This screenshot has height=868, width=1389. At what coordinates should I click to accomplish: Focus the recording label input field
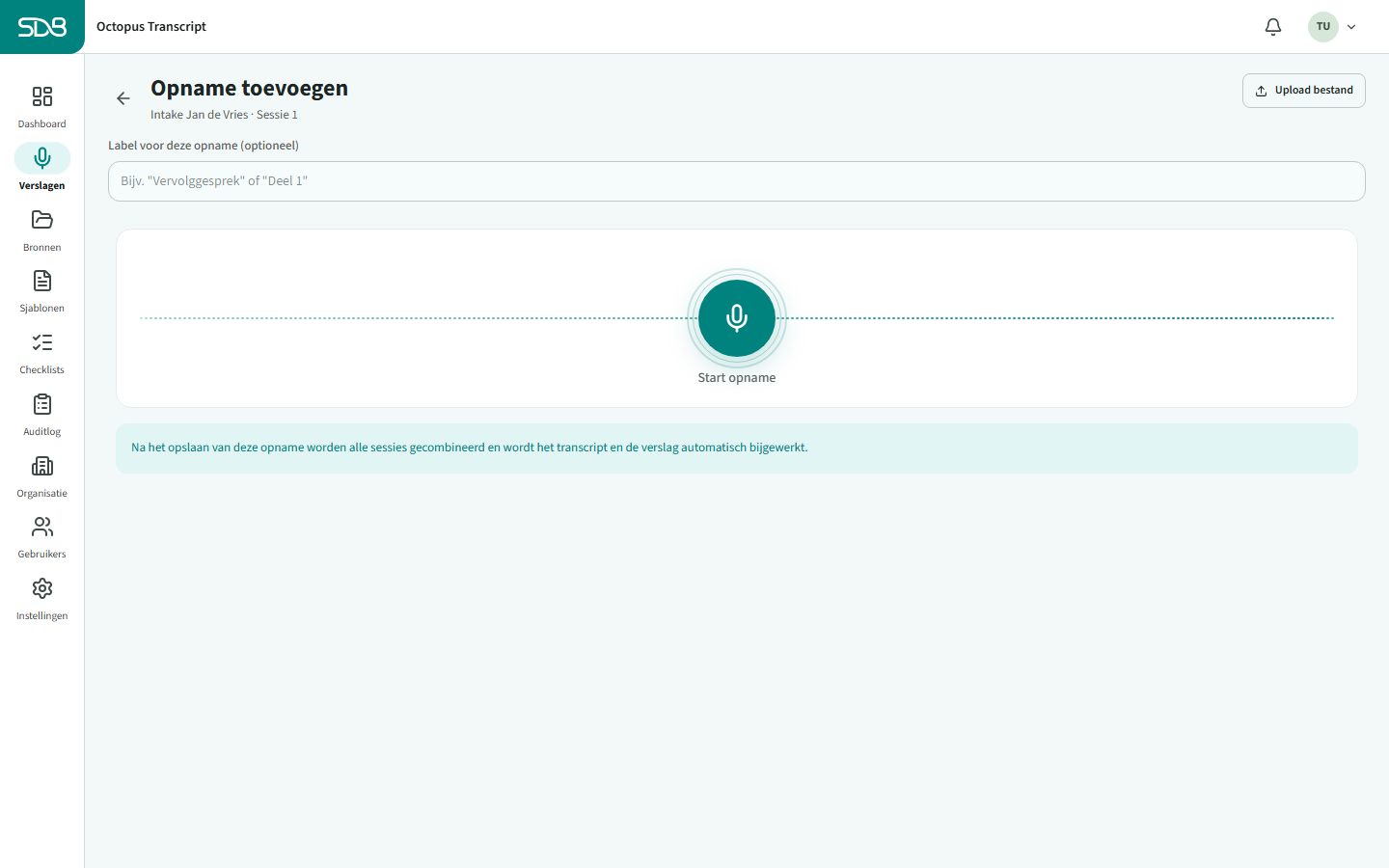point(737,181)
